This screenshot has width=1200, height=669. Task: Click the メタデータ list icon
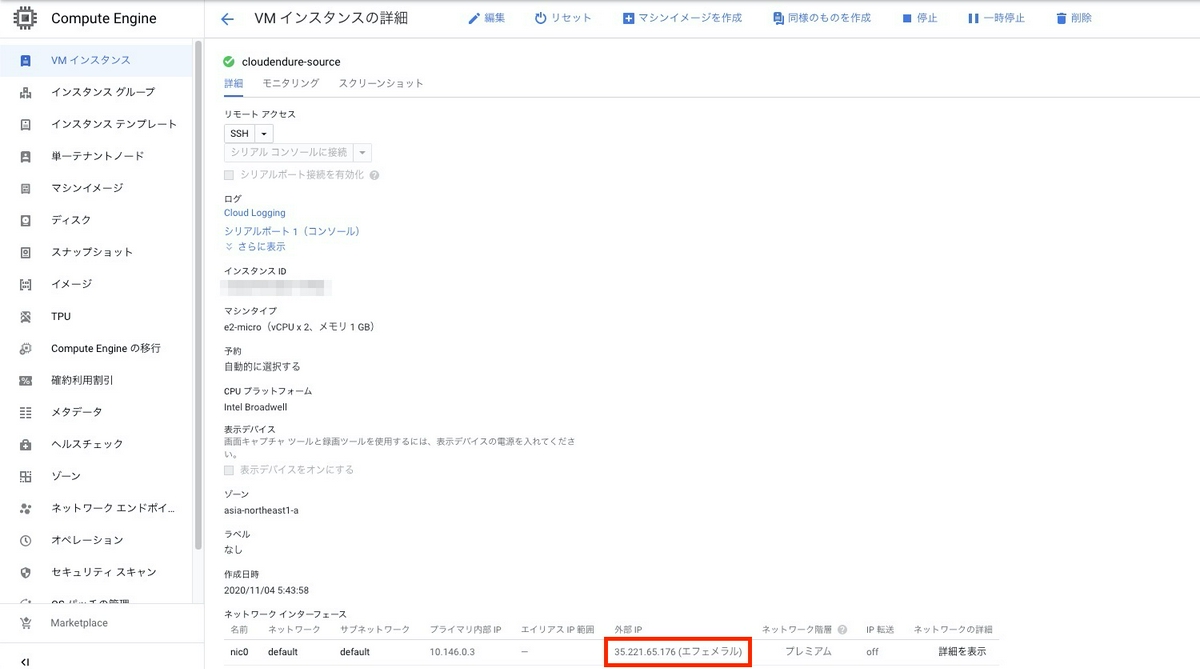(x=26, y=412)
